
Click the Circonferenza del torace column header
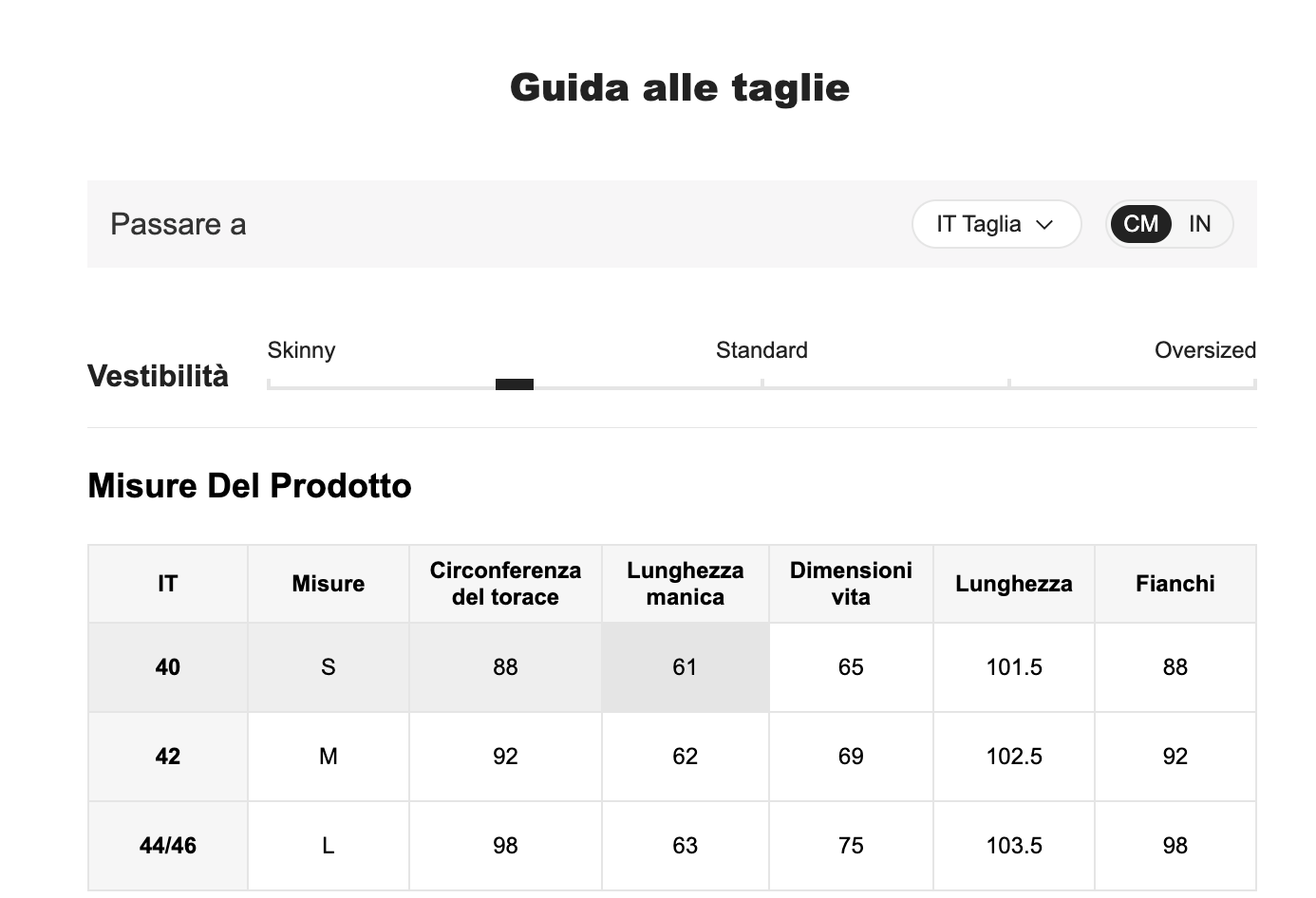click(505, 584)
